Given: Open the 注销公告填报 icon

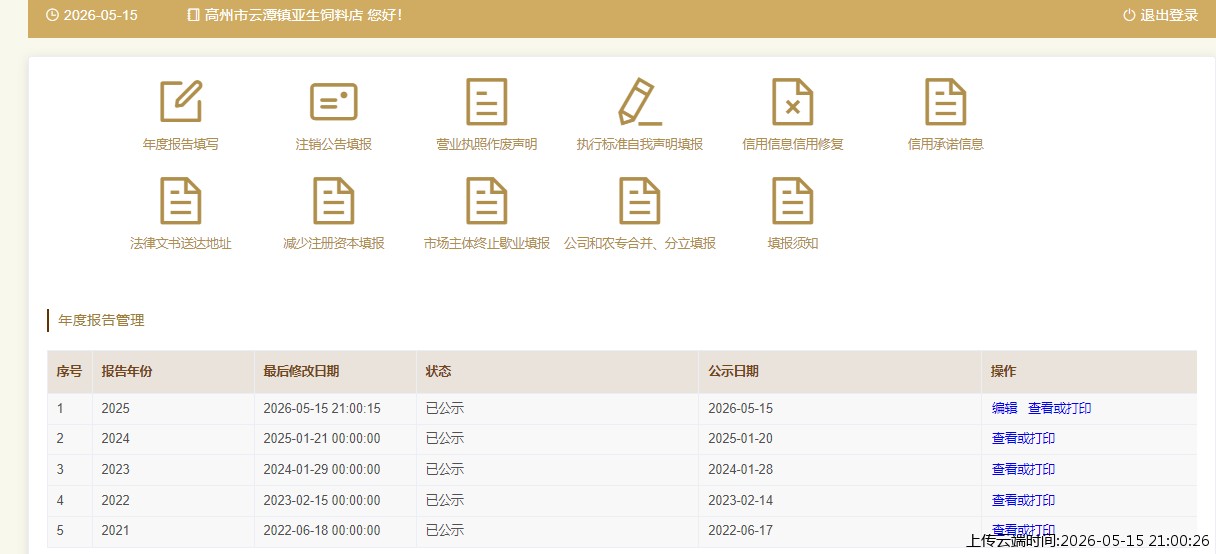Looking at the screenshot, I should pyautogui.click(x=334, y=101).
